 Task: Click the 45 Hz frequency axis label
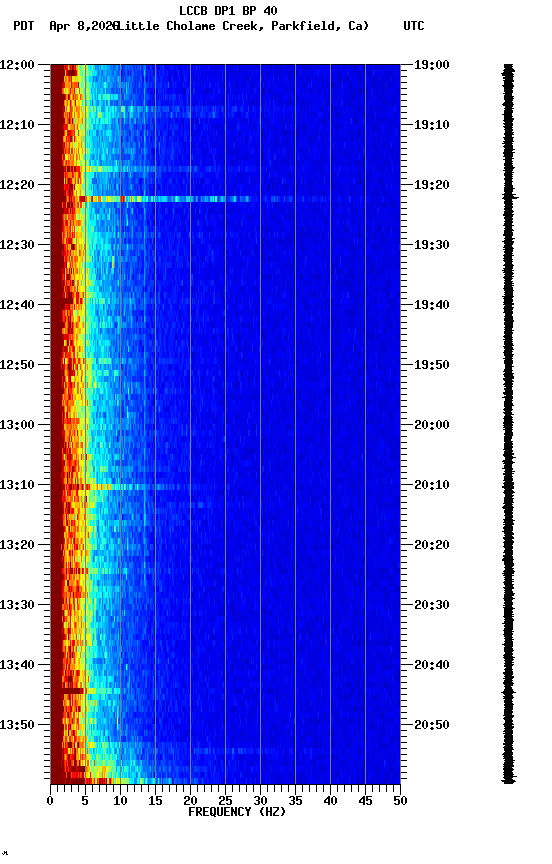(365, 801)
